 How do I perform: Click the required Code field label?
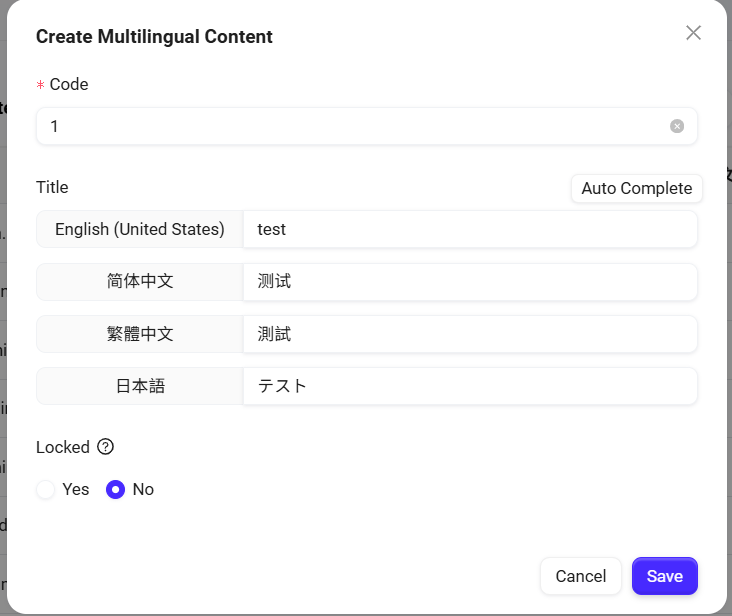(68, 85)
